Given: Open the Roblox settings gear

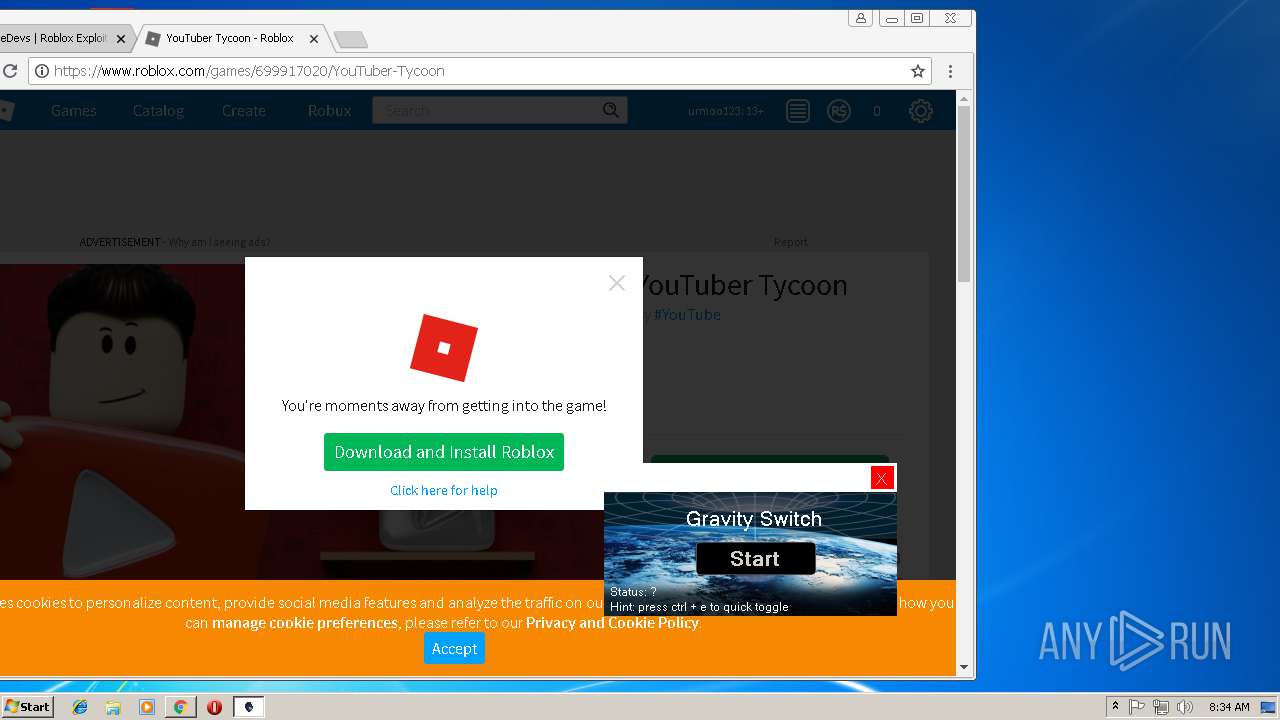Looking at the screenshot, I should click(920, 111).
